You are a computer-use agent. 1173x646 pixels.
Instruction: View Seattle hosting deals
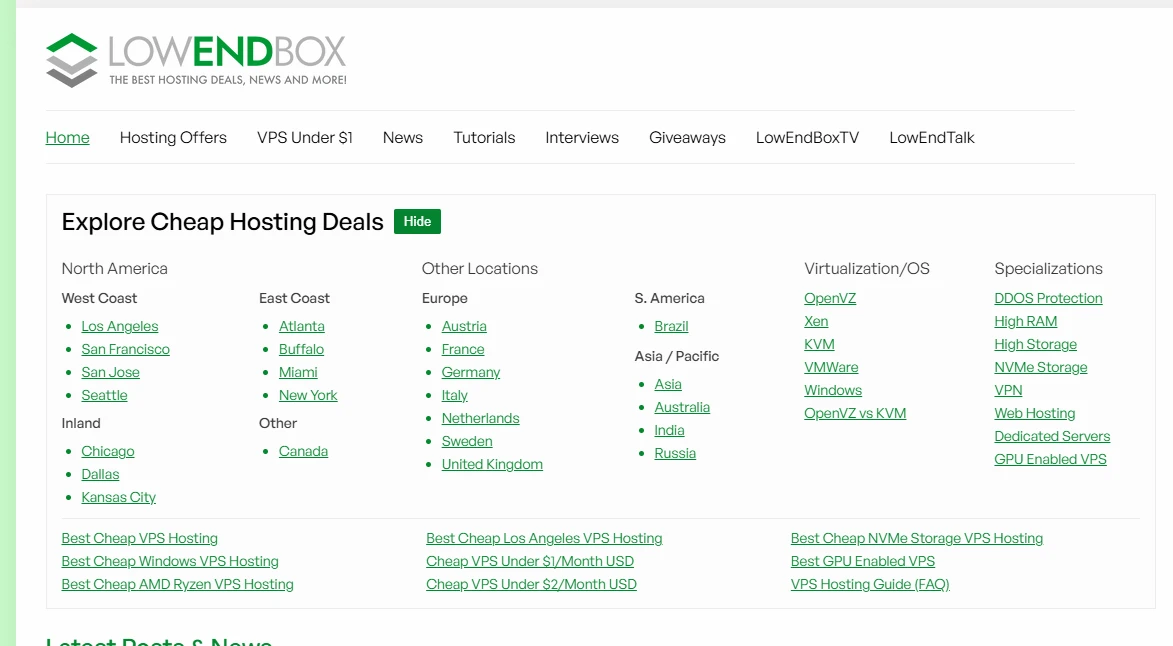104,395
